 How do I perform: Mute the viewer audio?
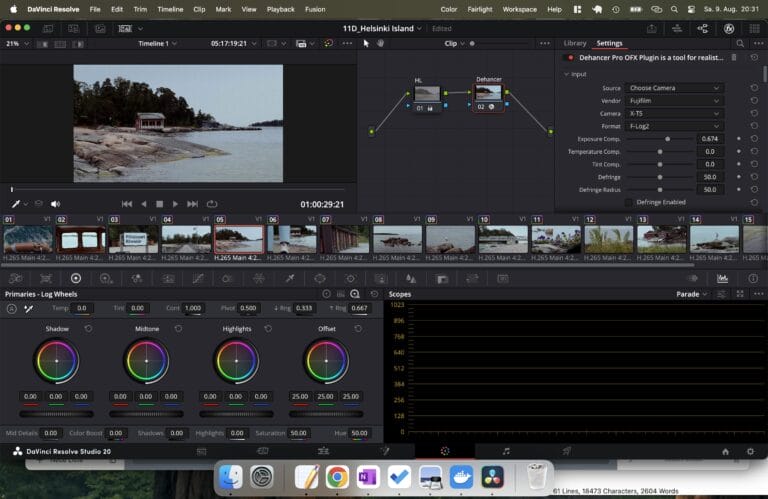[x=55, y=204]
